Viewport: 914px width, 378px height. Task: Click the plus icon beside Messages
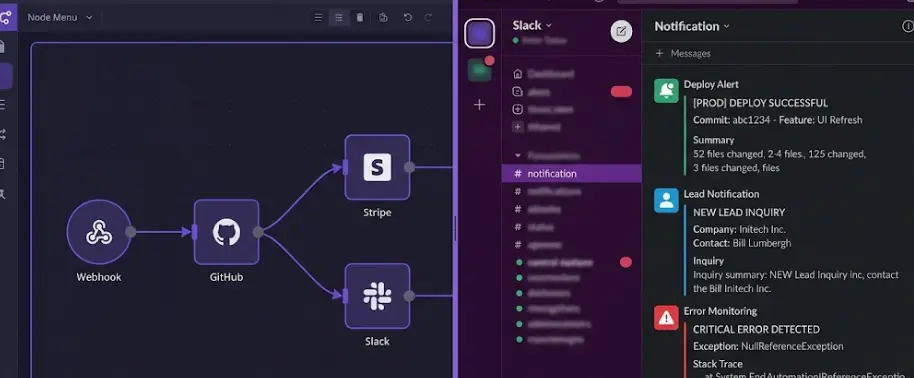click(659, 53)
